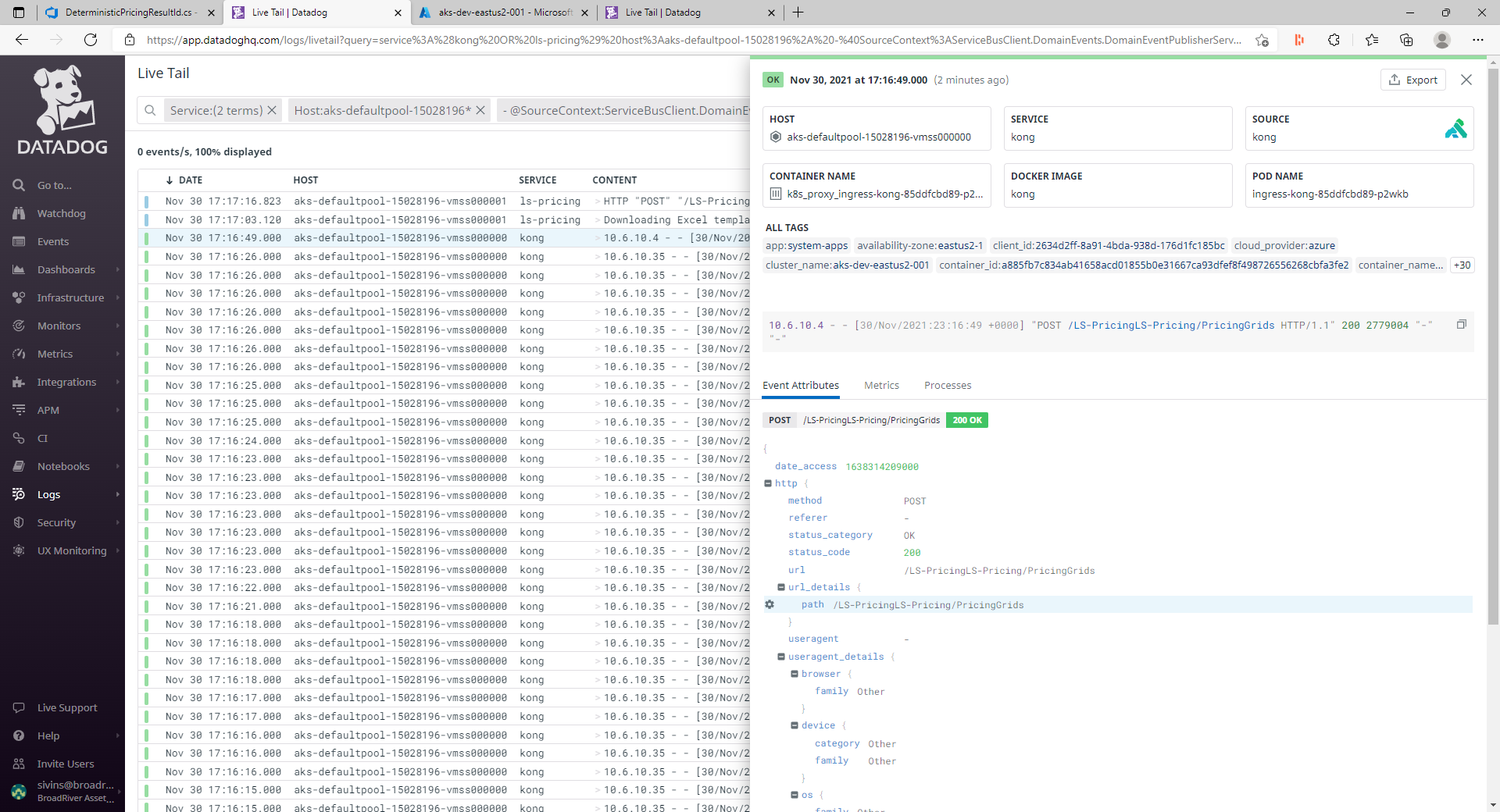1500x812 pixels.
Task: Reload the page with the refresh button
Action: (91, 40)
